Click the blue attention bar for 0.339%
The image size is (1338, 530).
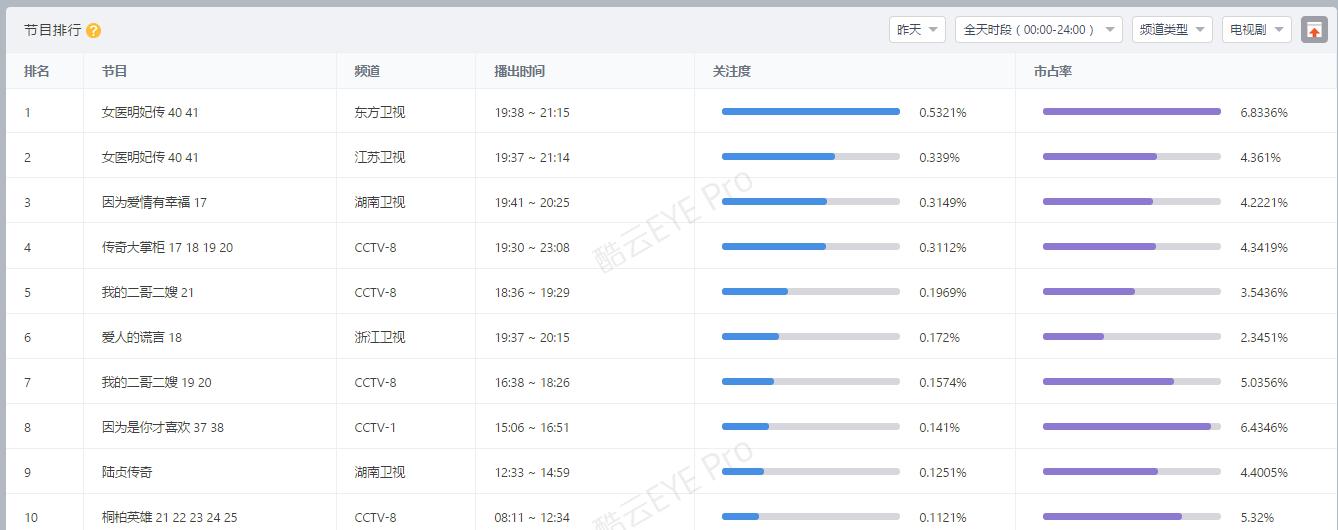pyautogui.click(x=778, y=156)
